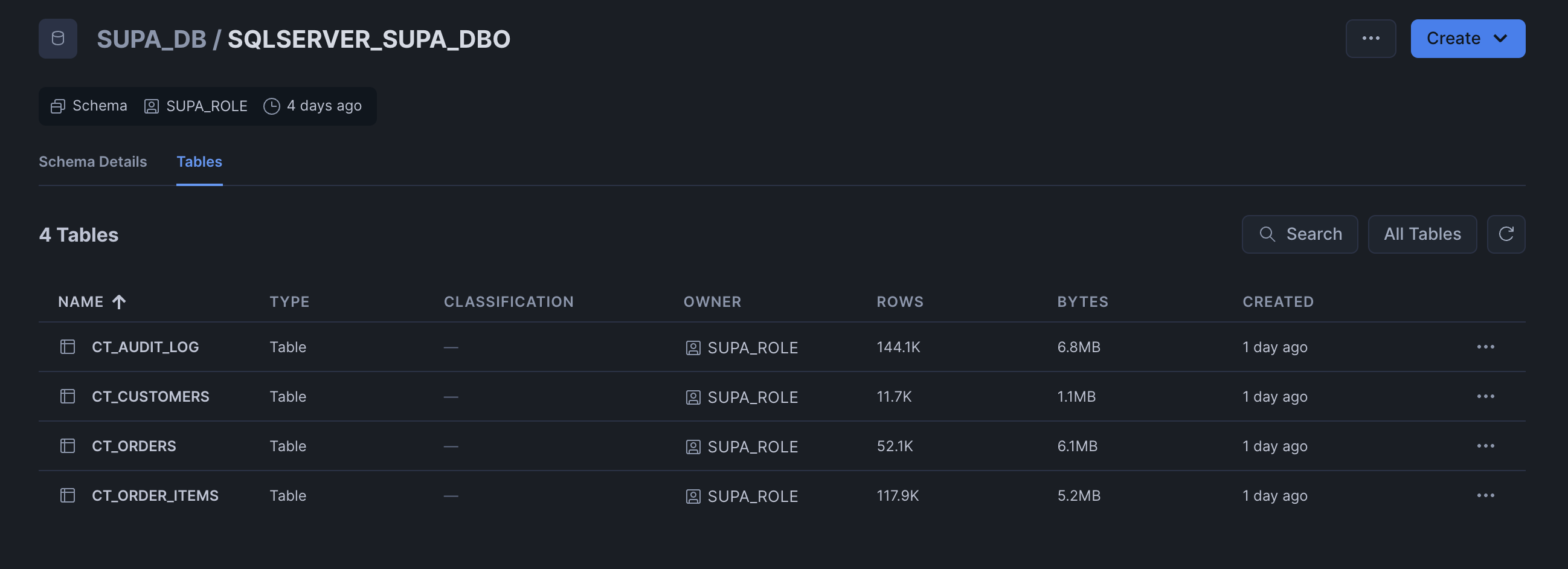Toggle the sort arrow on NAME column
This screenshot has height=569, width=1568.
tap(120, 302)
